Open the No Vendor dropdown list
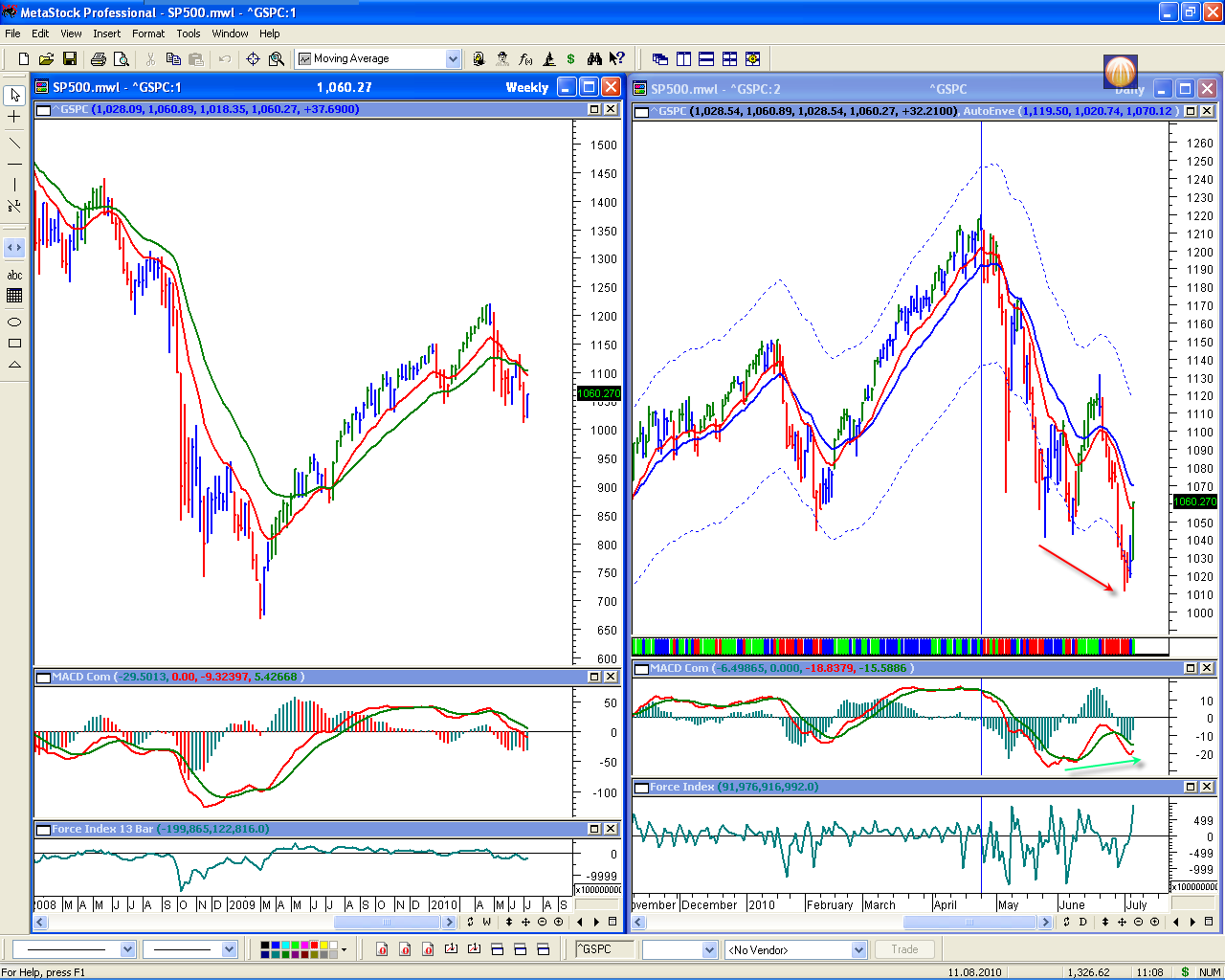This screenshot has height=980, width=1225. click(x=858, y=949)
